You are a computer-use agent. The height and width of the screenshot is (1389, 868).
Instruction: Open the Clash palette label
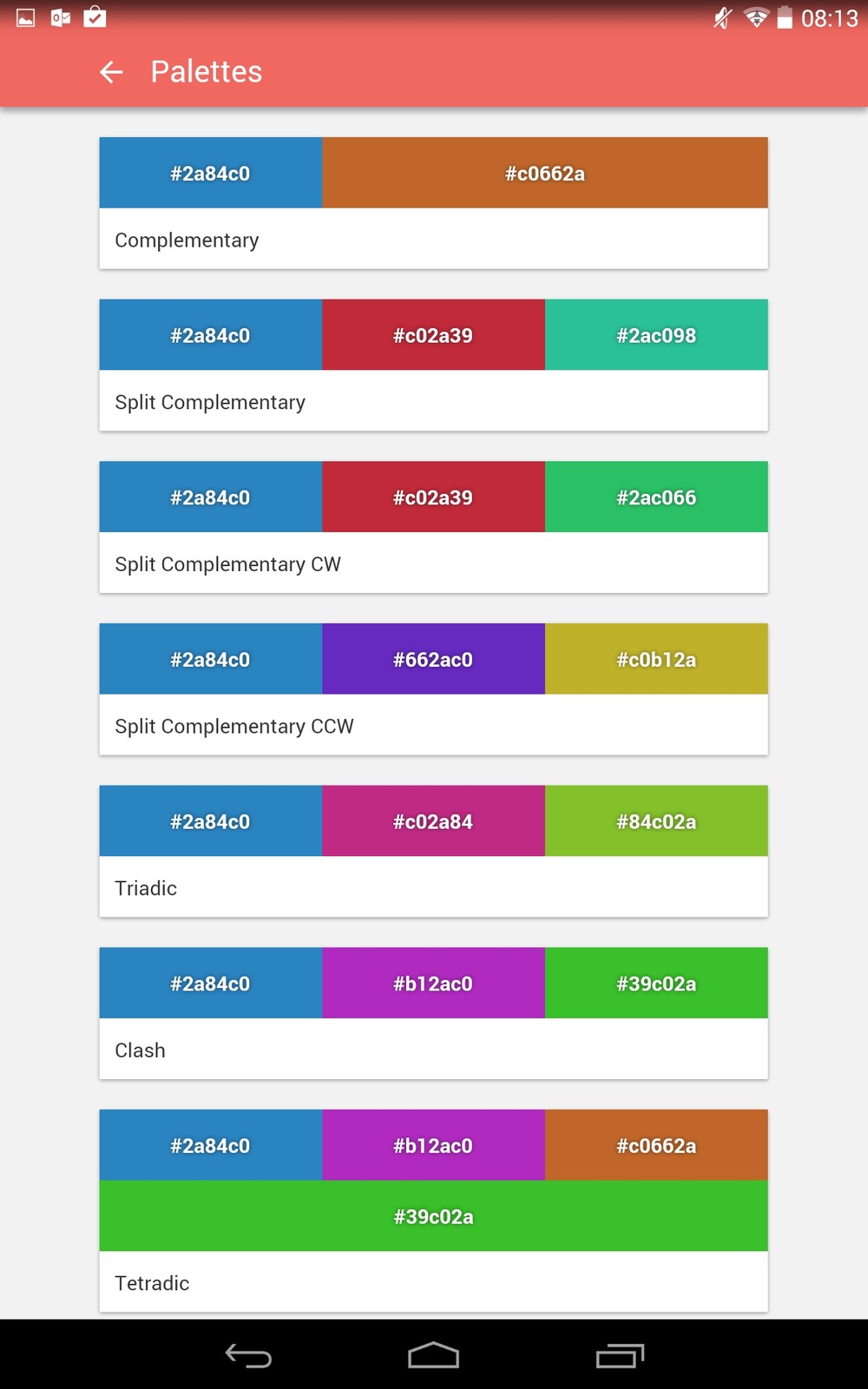point(140,1050)
